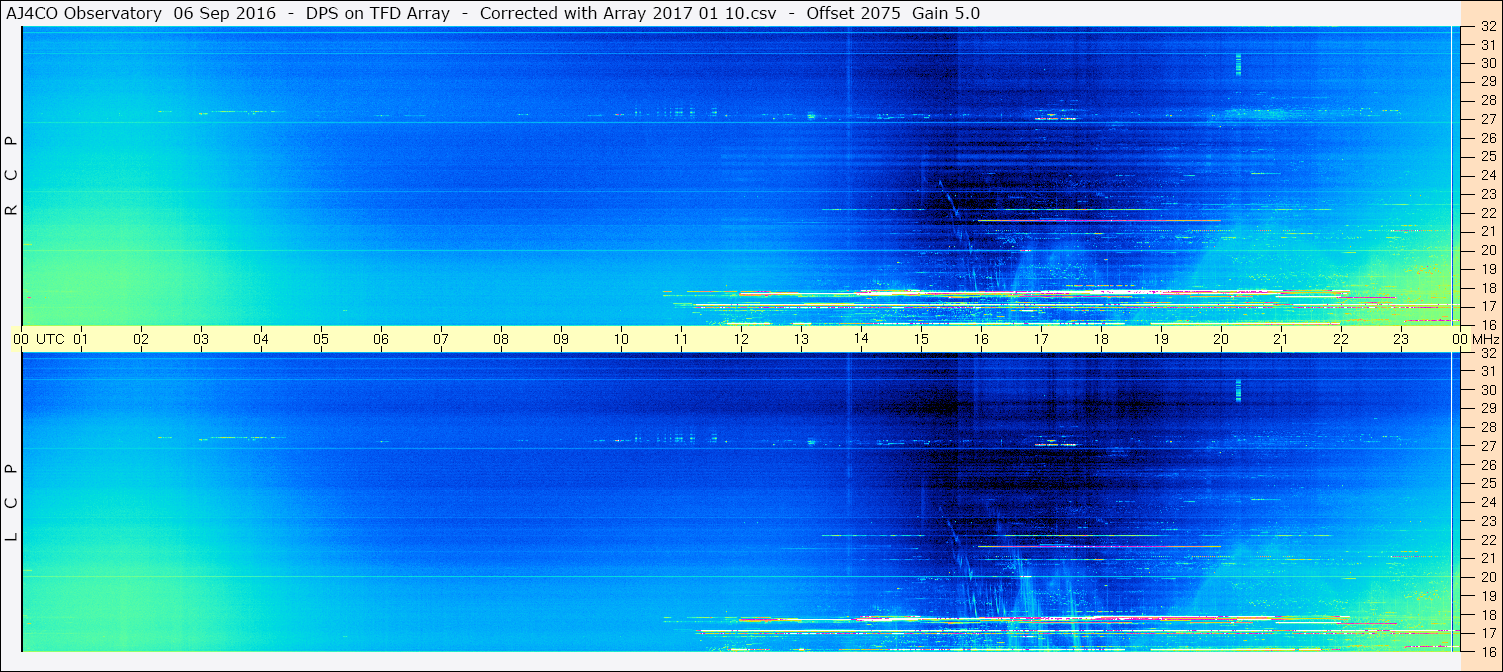This screenshot has height=672, width=1503.
Task: Click the "UTC" label on time axis
Action: tap(50, 339)
